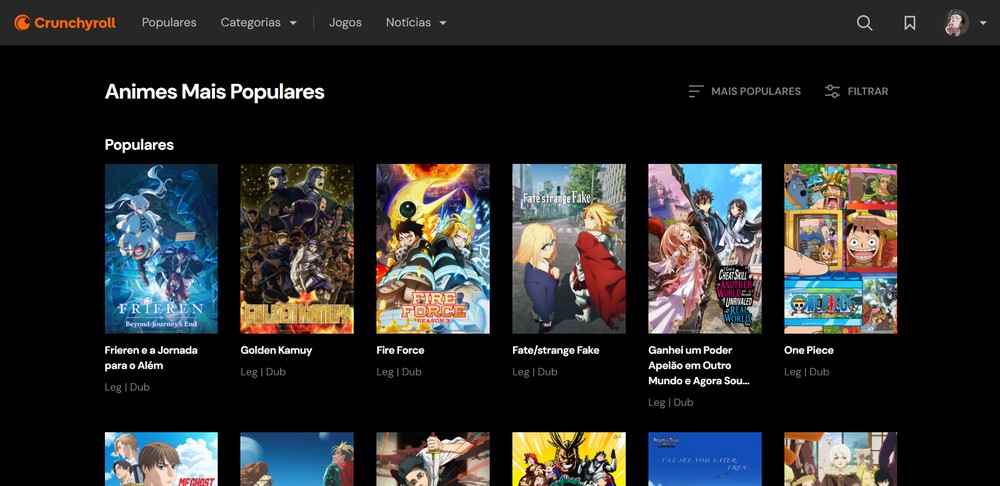Viewport: 1000px width, 486px height.
Task: Open the search magnifier icon
Action: tap(864, 23)
